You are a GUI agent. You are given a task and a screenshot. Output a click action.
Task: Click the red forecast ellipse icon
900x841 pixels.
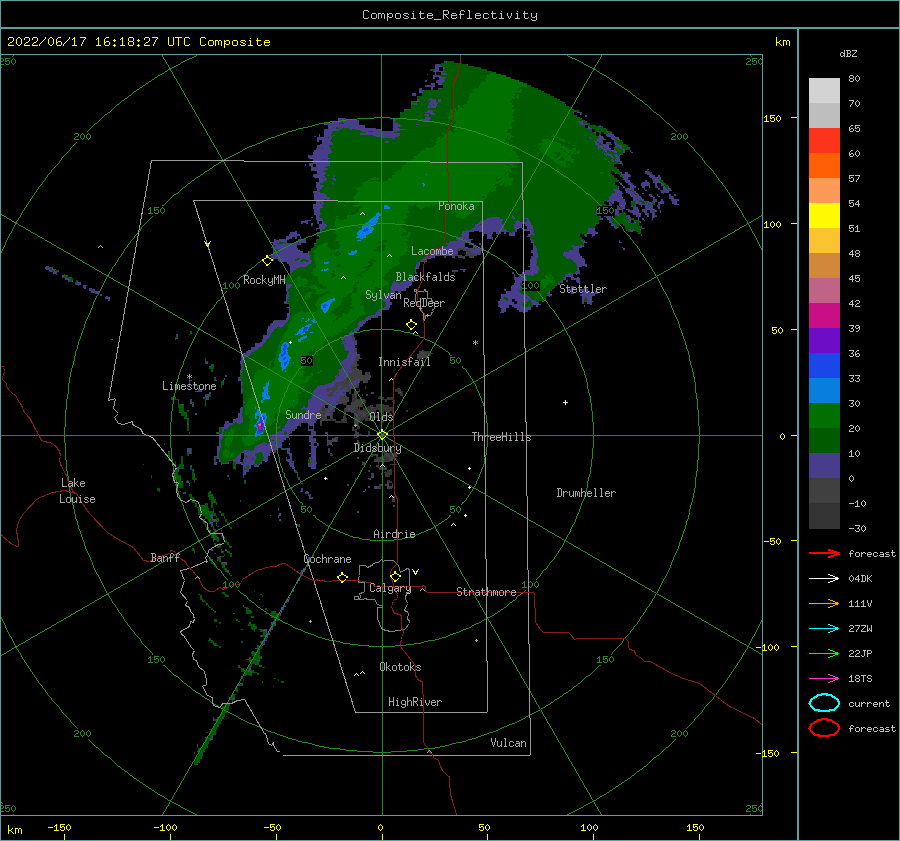[824, 728]
